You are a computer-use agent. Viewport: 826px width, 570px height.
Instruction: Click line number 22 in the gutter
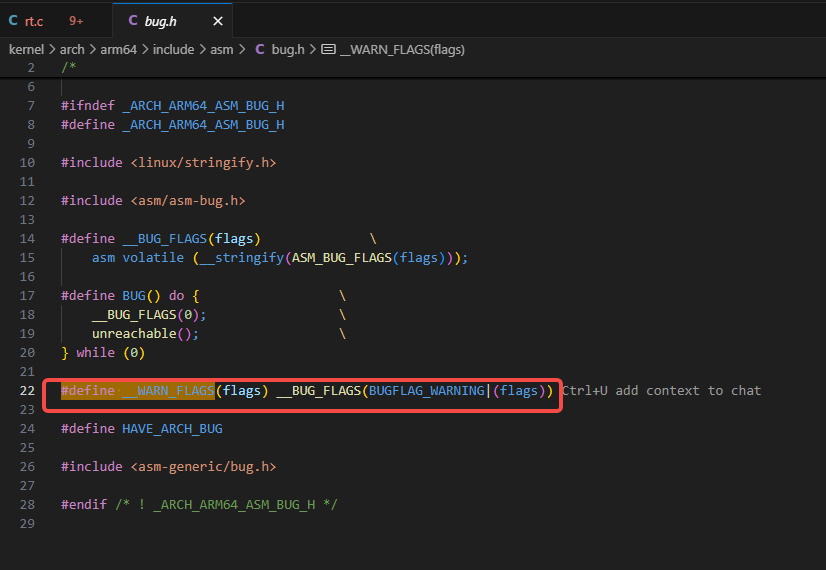pos(27,391)
